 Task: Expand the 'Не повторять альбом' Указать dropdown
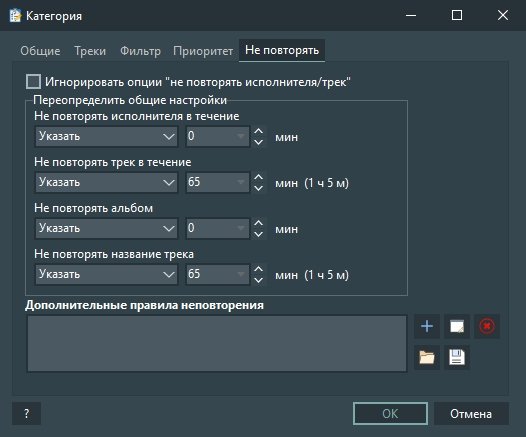106,228
